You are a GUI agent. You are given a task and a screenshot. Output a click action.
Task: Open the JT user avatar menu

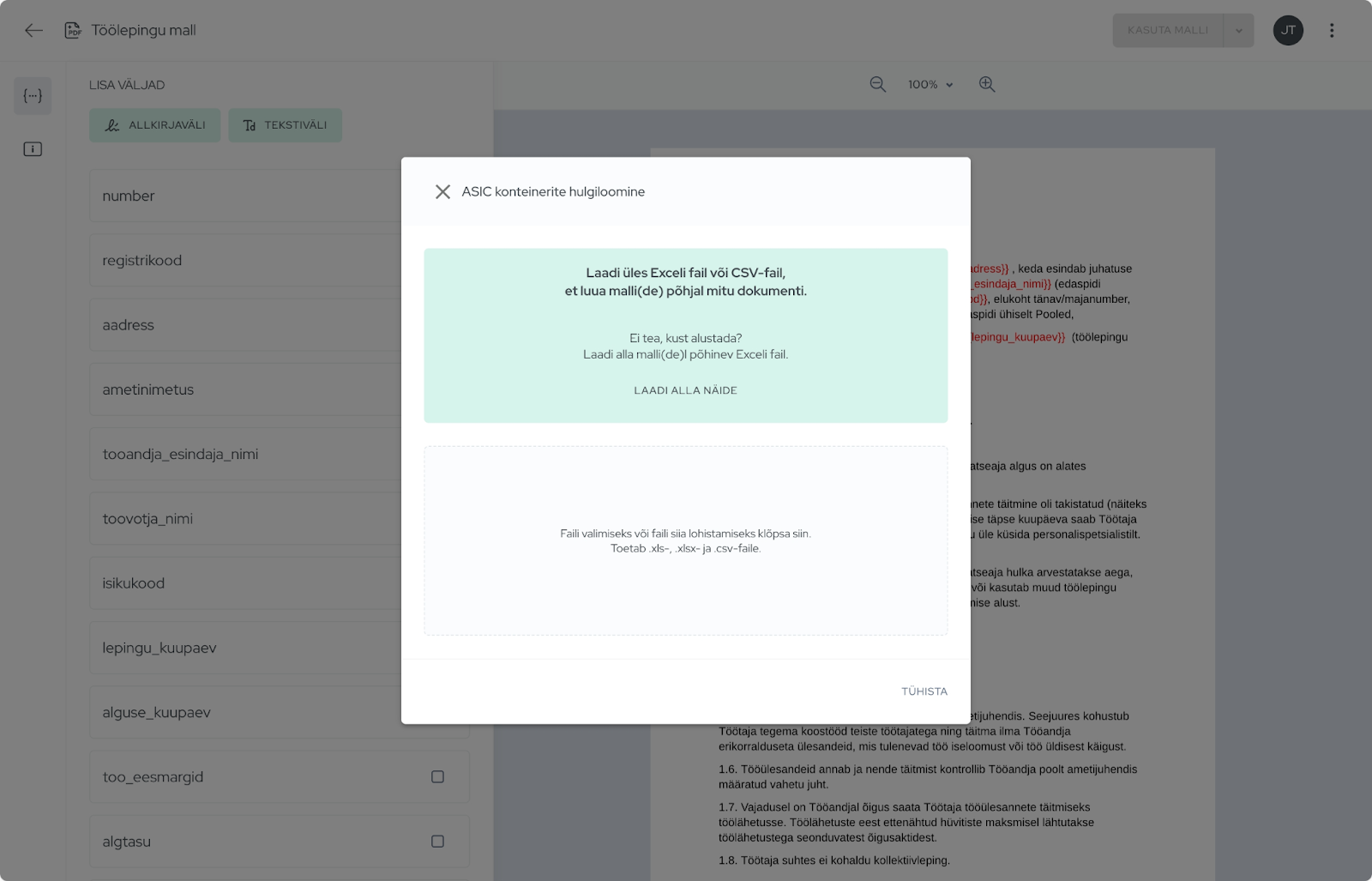point(1287,31)
